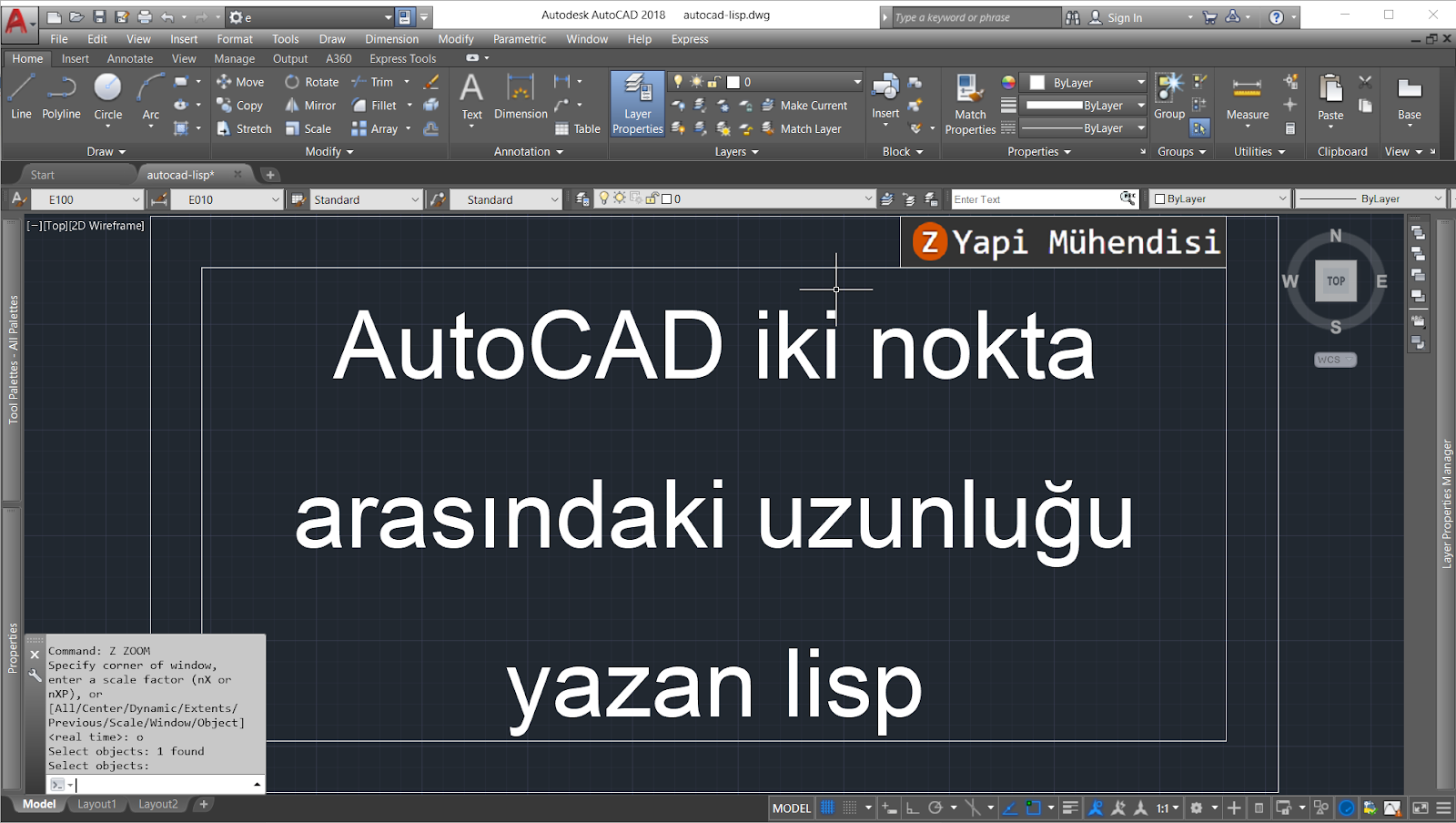
Task: Expand the Annotation panel
Action: (x=529, y=152)
